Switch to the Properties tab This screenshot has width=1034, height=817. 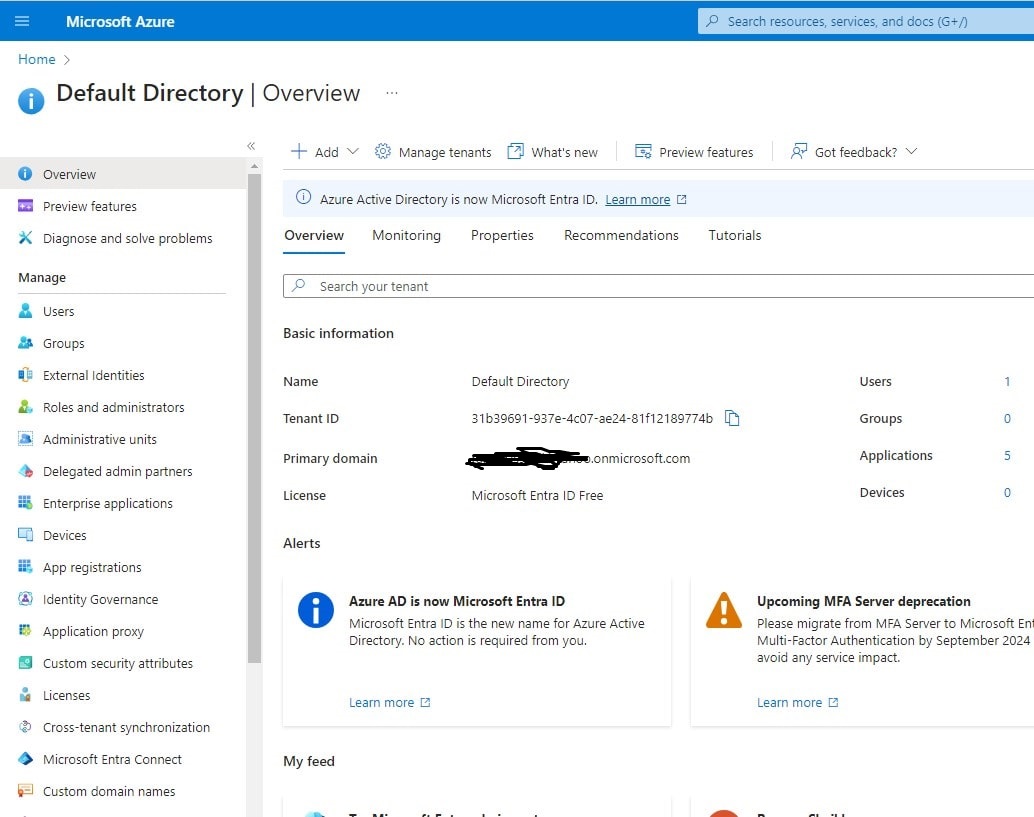(502, 235)
